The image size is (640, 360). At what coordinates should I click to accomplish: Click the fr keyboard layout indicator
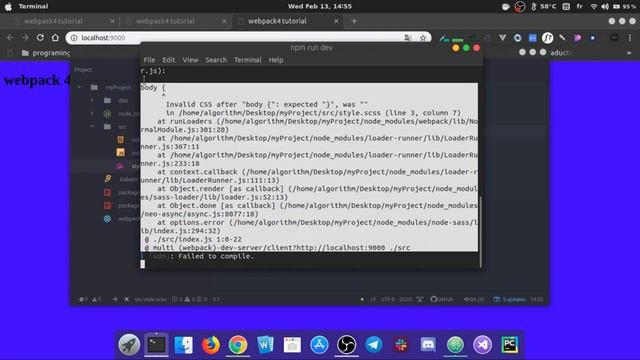(x=580, y=6)
